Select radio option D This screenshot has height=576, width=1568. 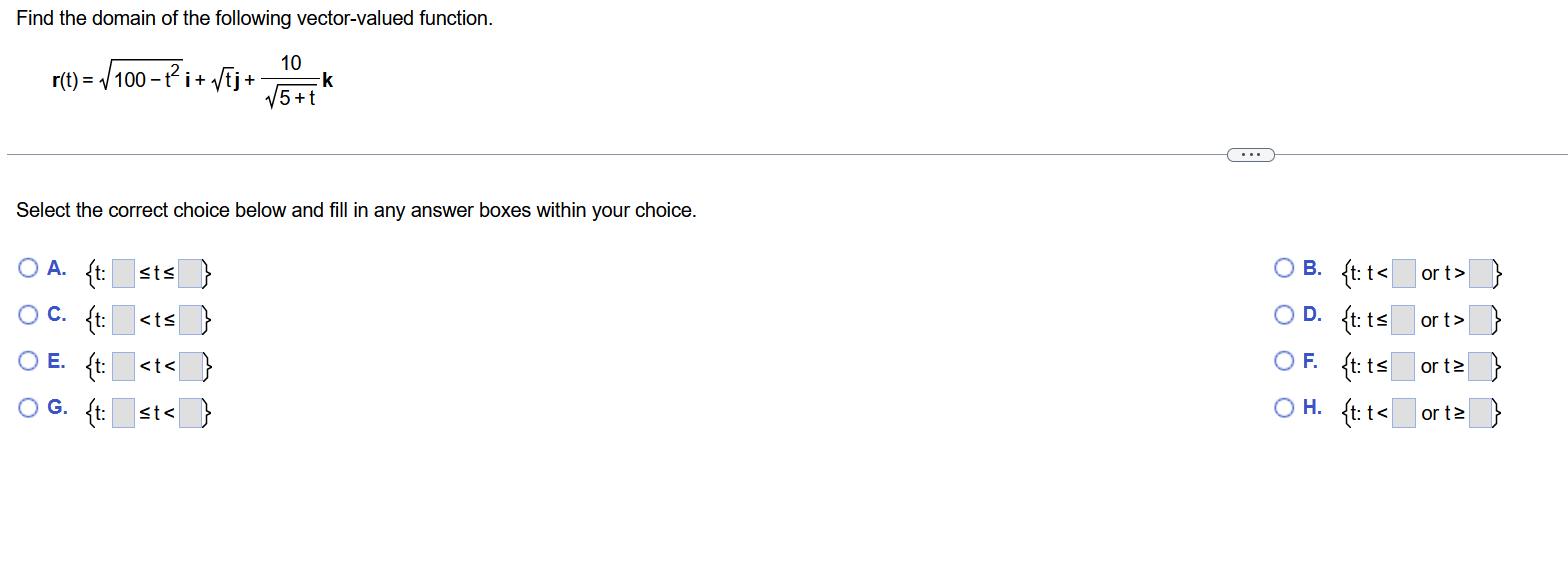[1285, 315]
